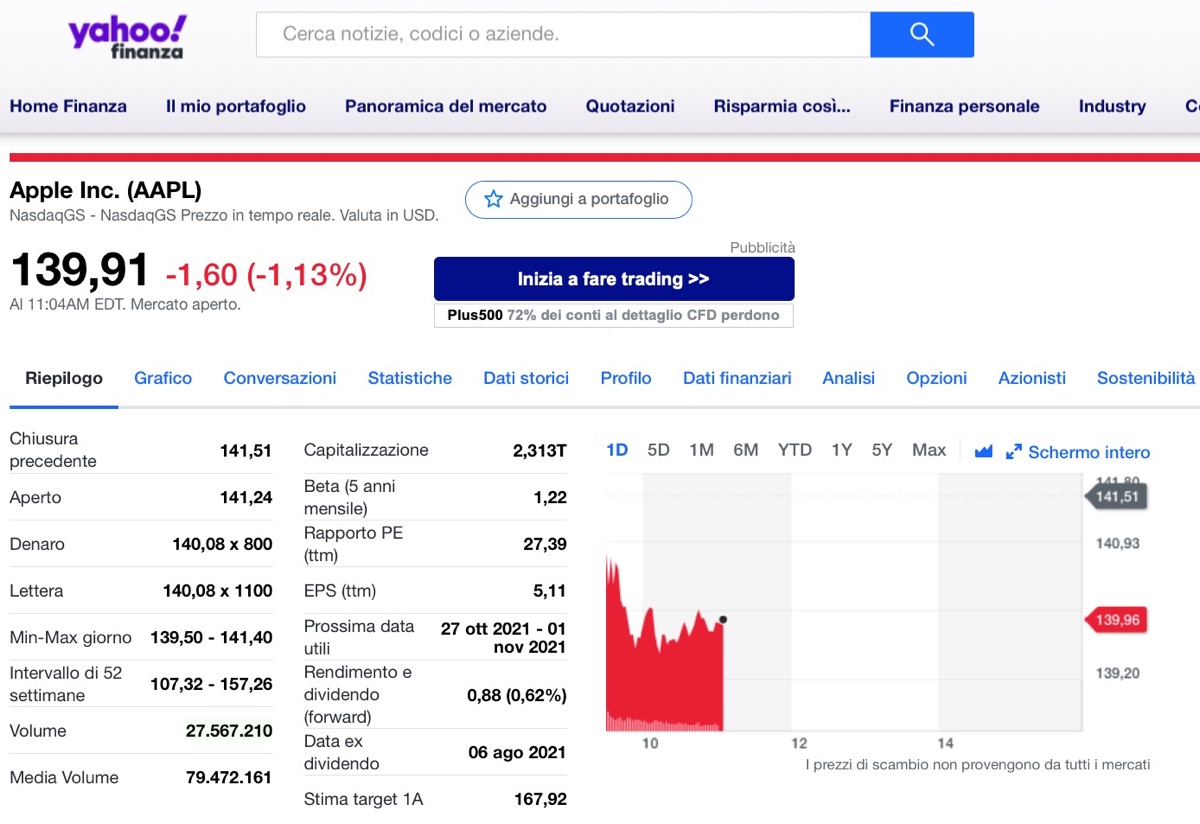Image resolution: width=1200 pixels, height=824 pixels.
Task: Click Denaro value 140,08 x 800
Action: point(222,544)
